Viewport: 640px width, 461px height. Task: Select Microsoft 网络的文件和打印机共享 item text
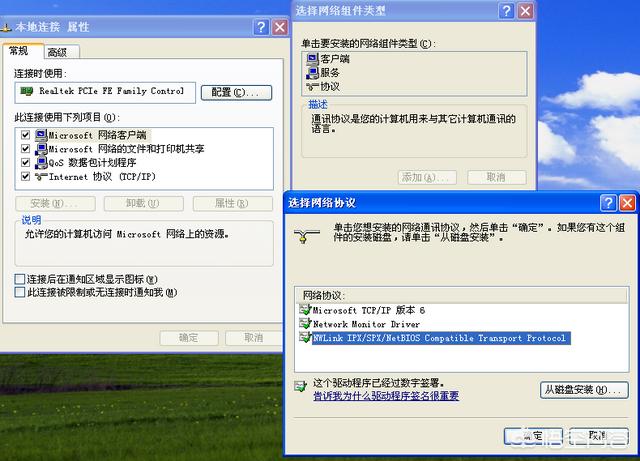coord(126,149)
